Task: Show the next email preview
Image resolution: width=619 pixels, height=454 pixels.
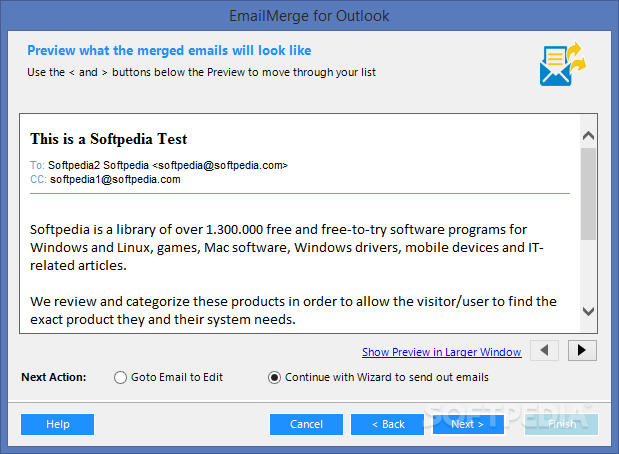Action: coord(582,350)
